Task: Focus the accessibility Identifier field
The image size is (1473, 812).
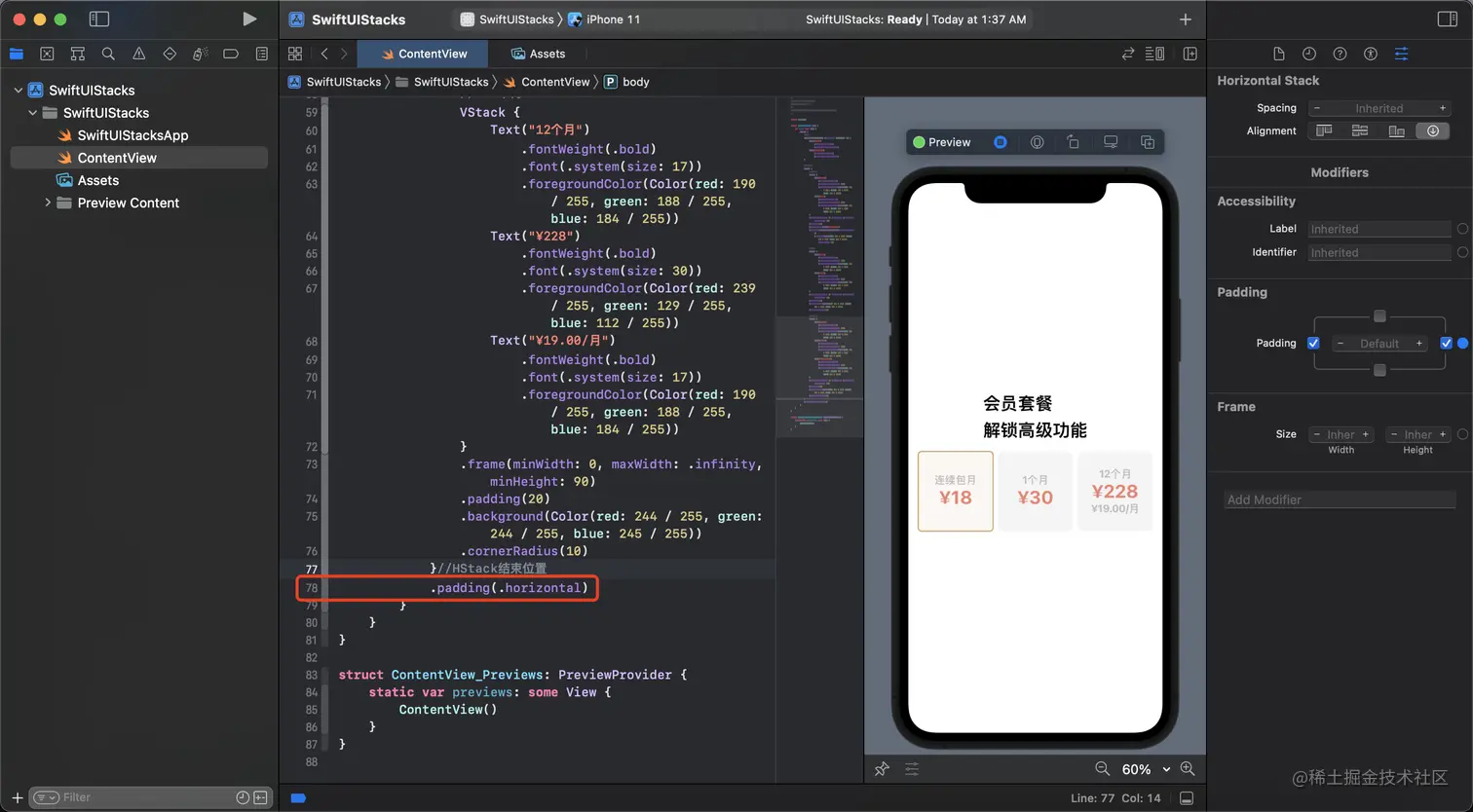Action: point(1379,252)
